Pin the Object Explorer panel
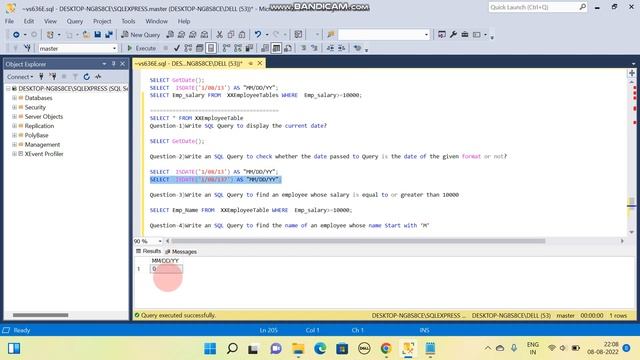This screenshot has height=360, width=640. [113, 64]
